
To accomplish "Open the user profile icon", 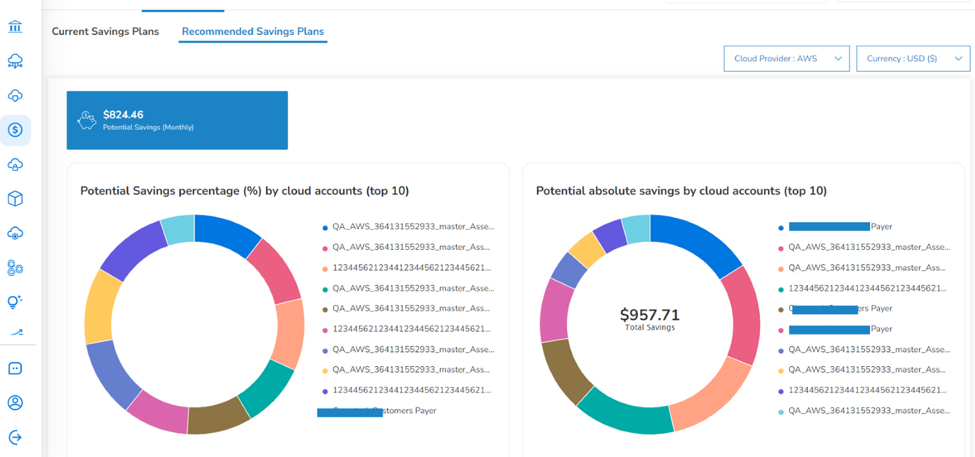I will pos(16,402).
